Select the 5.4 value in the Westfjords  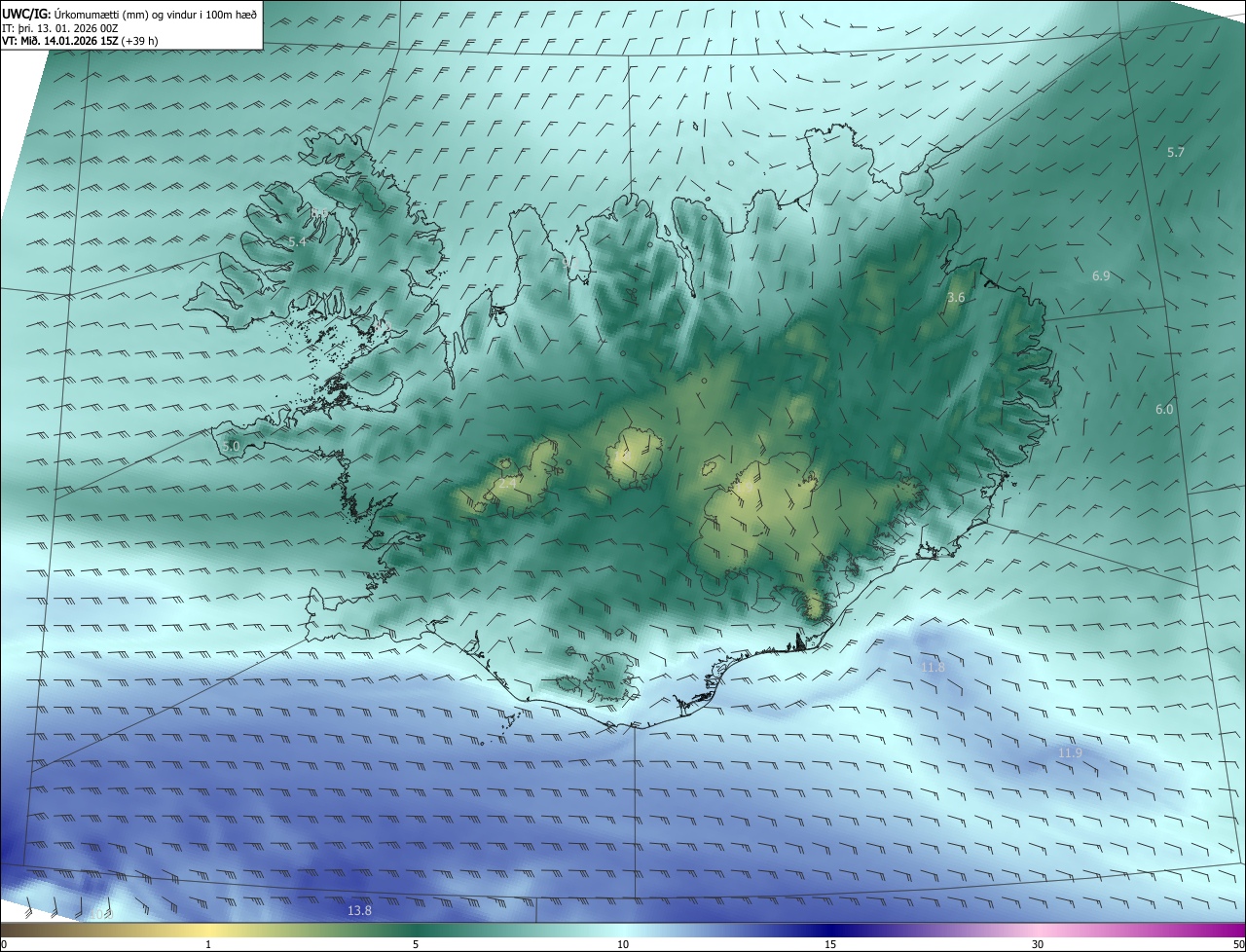298,241
